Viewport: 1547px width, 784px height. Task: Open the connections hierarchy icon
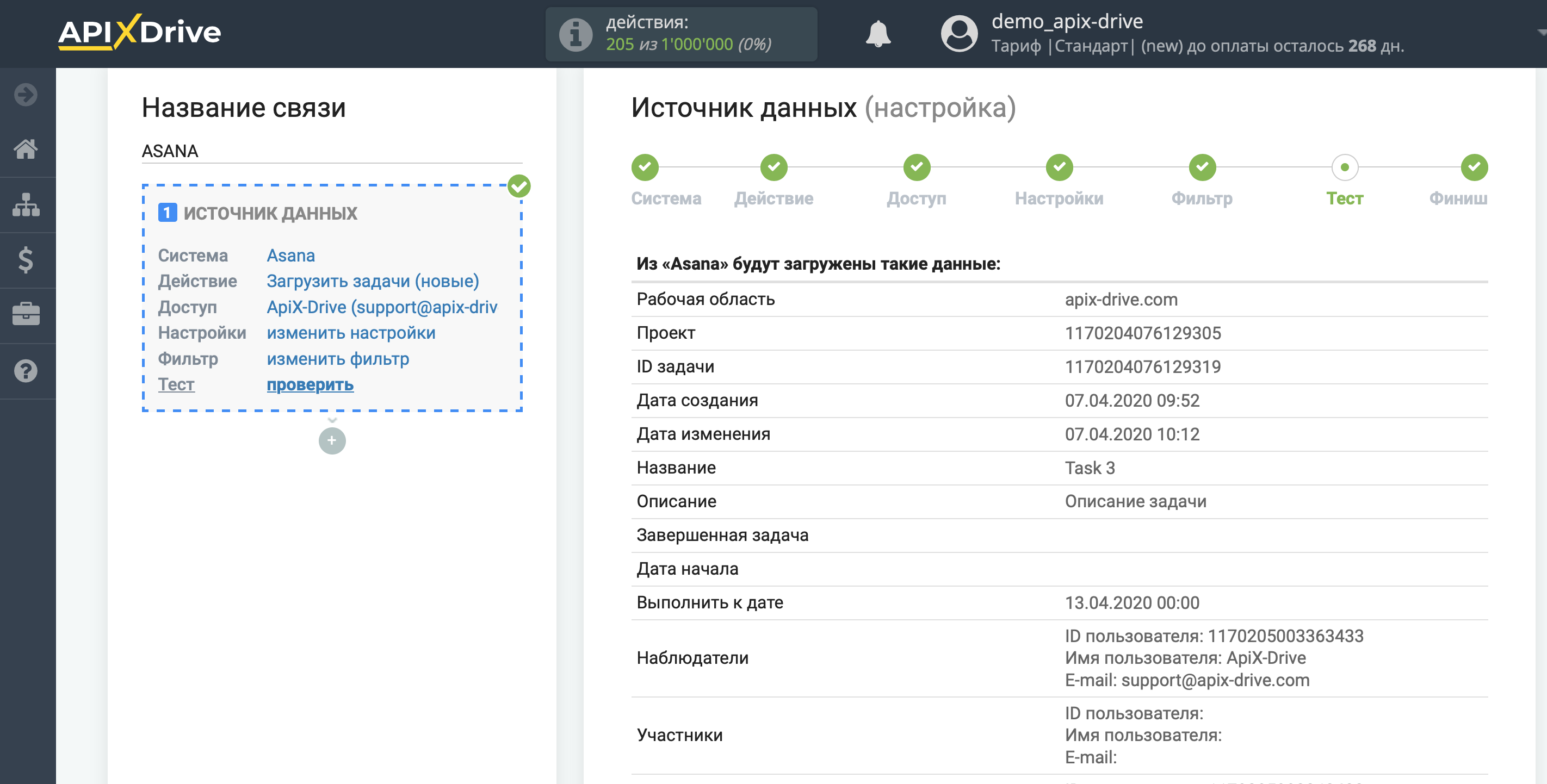coord(26,205)
